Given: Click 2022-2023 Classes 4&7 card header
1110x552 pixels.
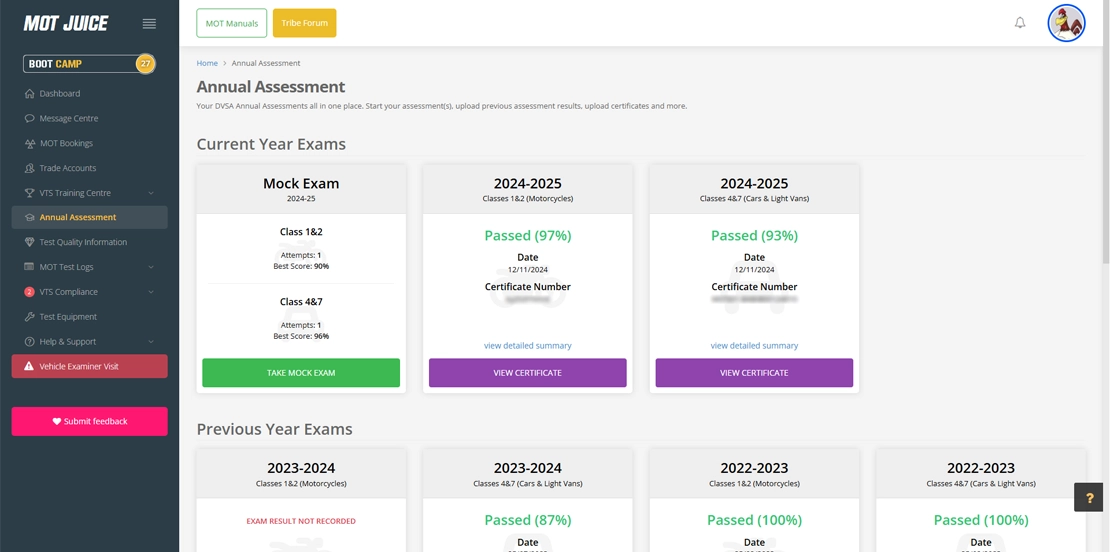Looking at the screenshot, I should pyautogui.click(x=980, y=473).
